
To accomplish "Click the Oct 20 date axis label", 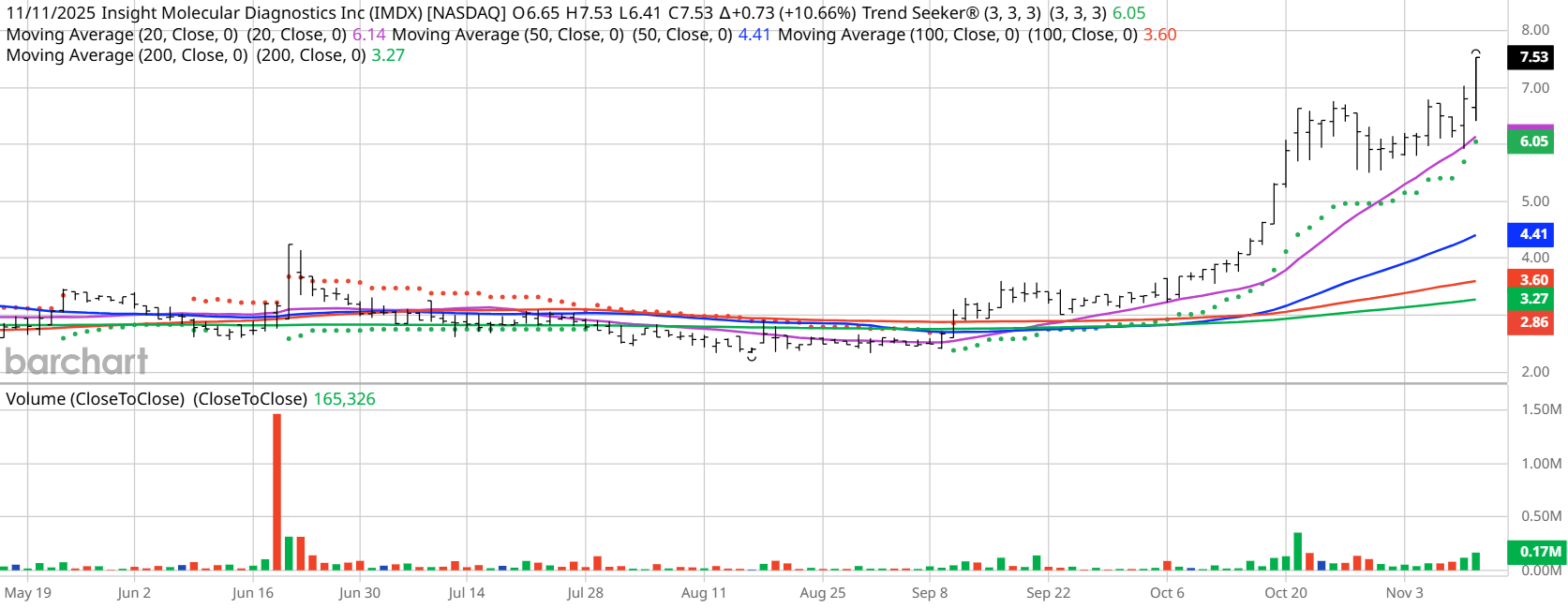I will (x=1286, y=593).
